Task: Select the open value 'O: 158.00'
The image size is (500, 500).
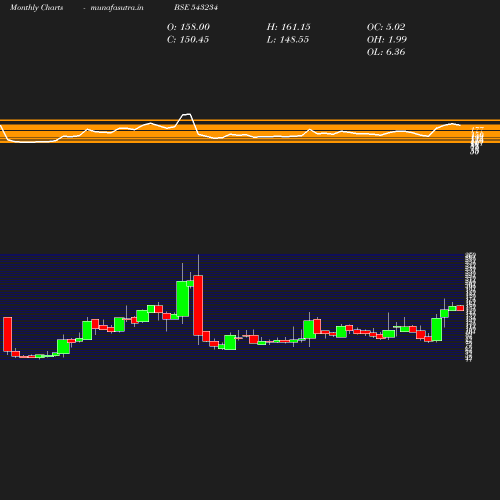Action: click(x=188, y=27)
